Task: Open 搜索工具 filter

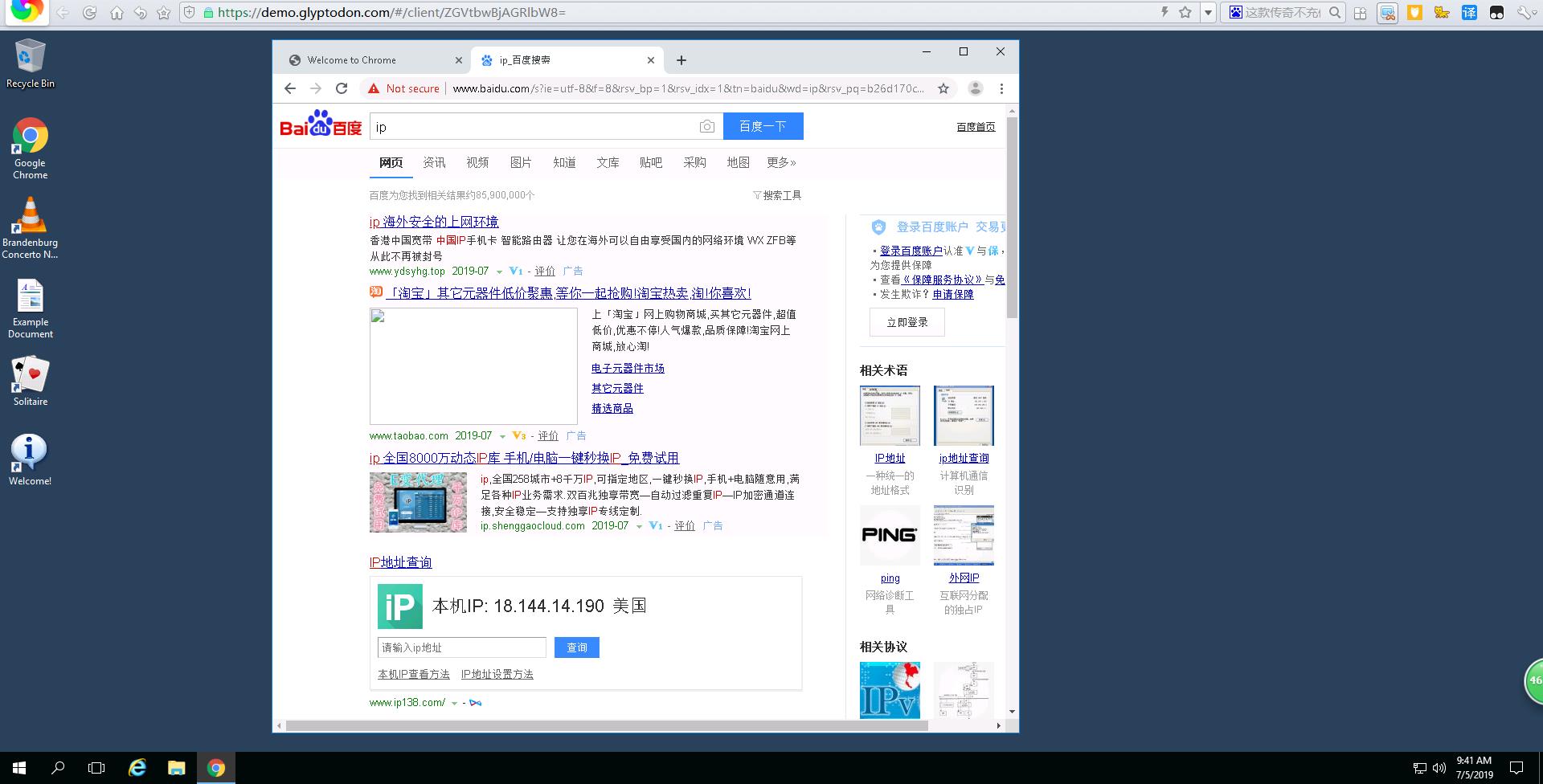Action: click(777, 195)
